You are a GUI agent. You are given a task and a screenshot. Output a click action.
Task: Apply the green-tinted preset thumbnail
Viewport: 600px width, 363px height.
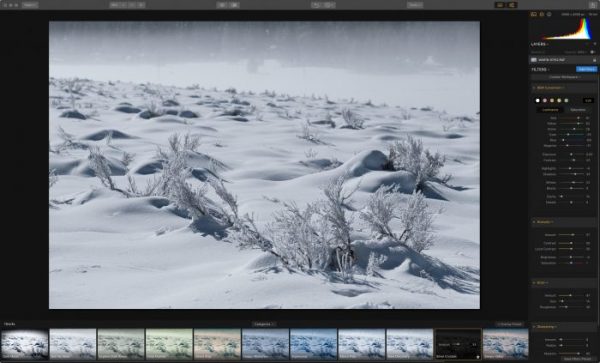[169, 344]
